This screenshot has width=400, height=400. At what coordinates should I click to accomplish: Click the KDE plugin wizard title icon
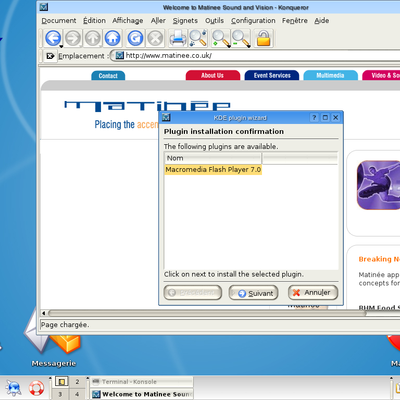[x=166, y=117]
